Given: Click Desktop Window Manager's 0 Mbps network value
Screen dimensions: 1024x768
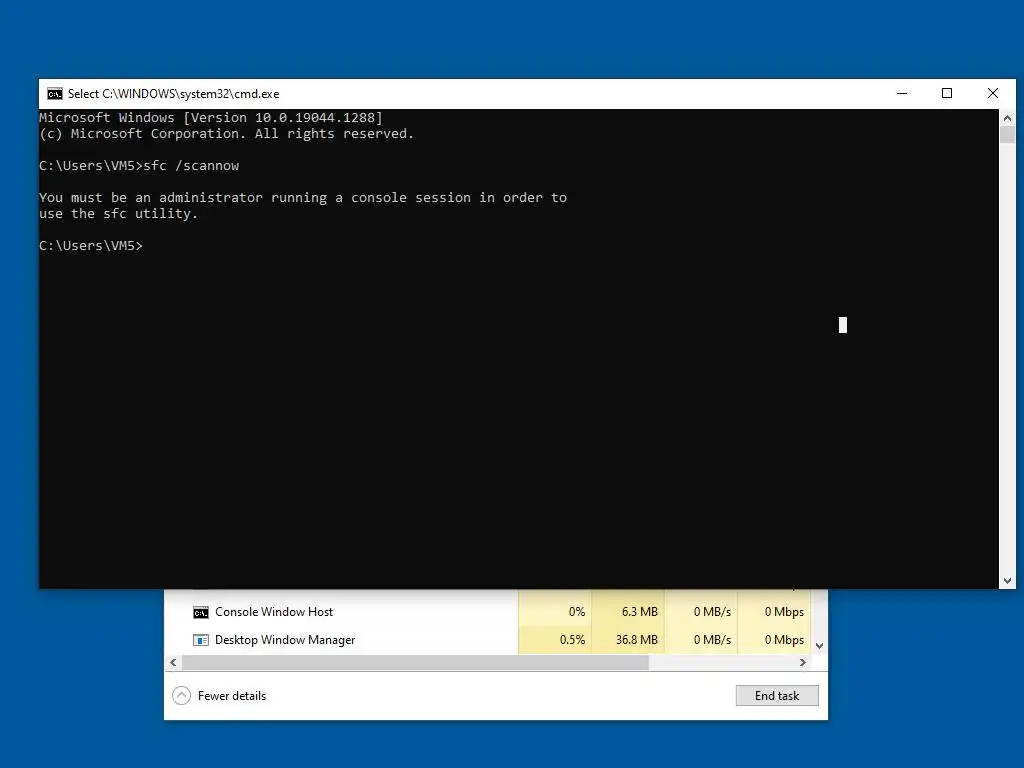Looking at the screenshot, I should coord(784,640).
